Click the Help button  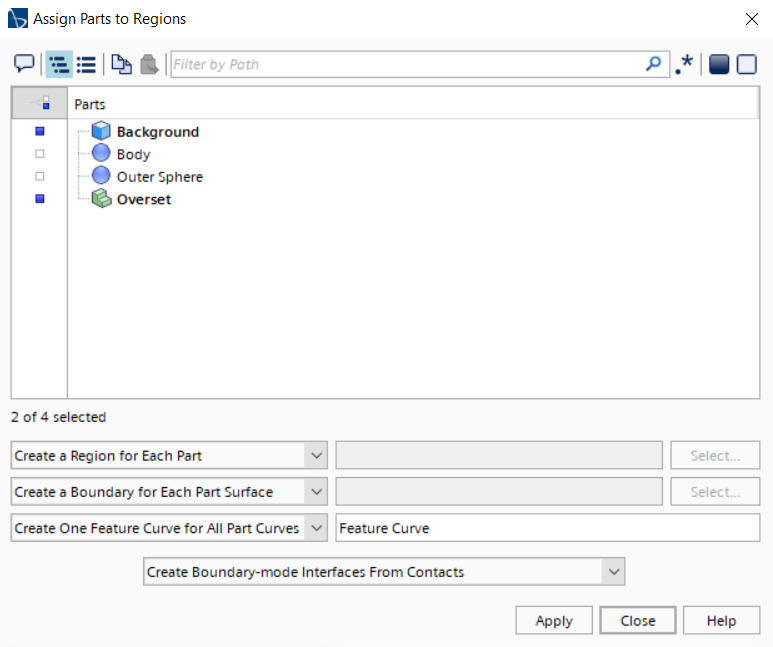[x=721, y=620]
